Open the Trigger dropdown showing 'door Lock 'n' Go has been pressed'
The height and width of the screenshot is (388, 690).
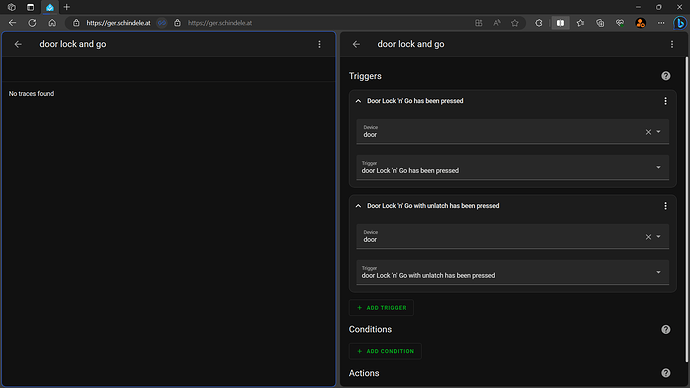(512, 167)
